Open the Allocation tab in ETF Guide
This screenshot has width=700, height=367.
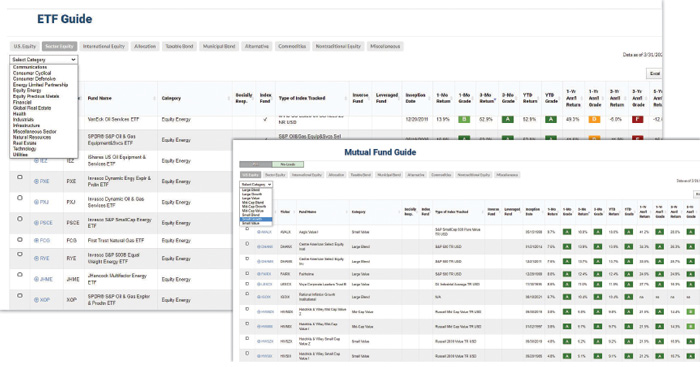point(145,46)
